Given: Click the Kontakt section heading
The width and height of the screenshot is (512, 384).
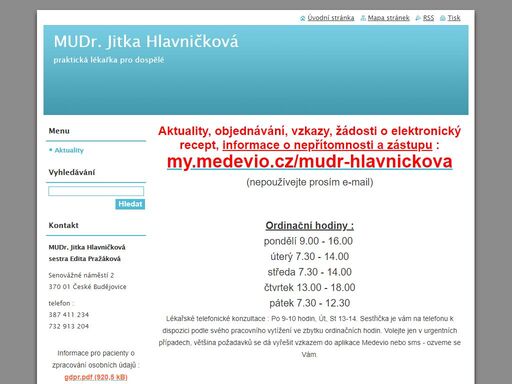Looking at the screenshot, I should point(63,225).
